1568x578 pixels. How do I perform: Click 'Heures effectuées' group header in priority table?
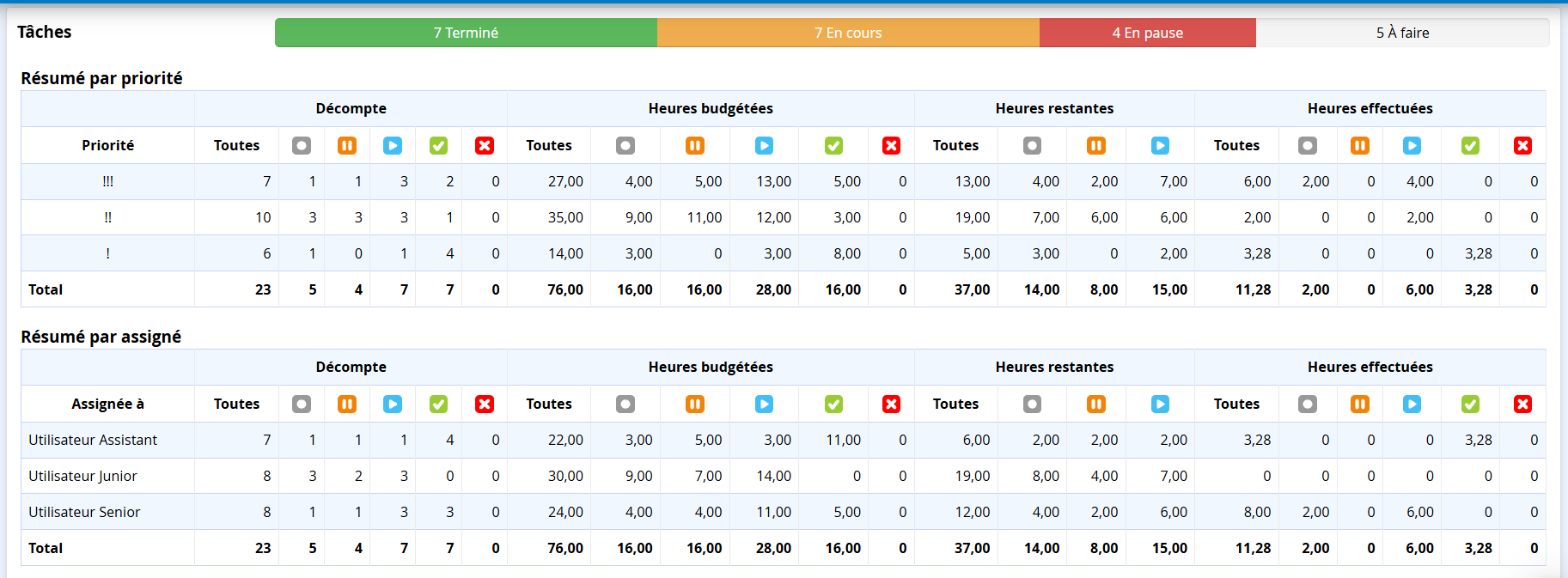(1370, 108)
